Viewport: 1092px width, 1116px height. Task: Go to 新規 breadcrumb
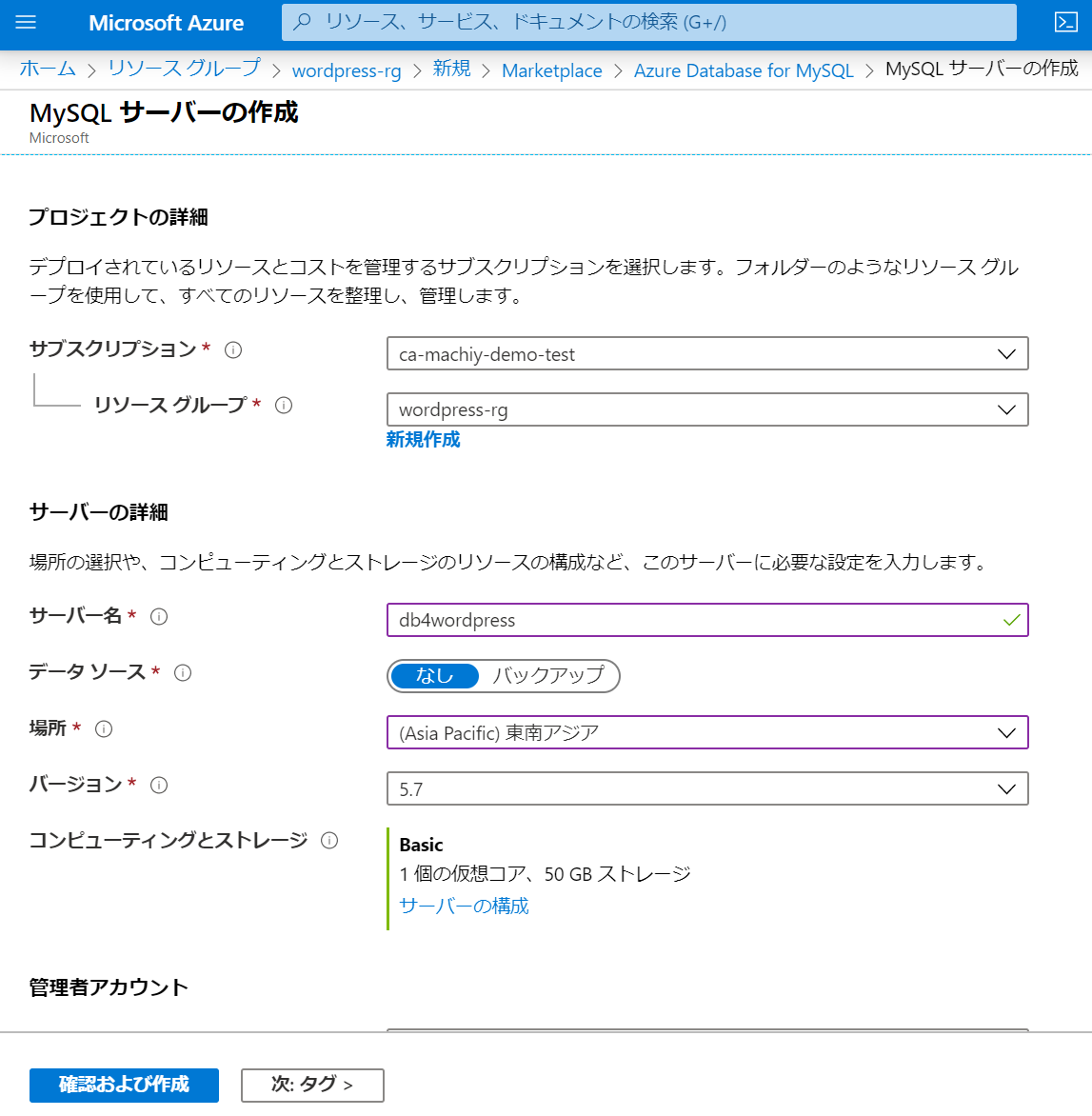[x=451, y=70]
